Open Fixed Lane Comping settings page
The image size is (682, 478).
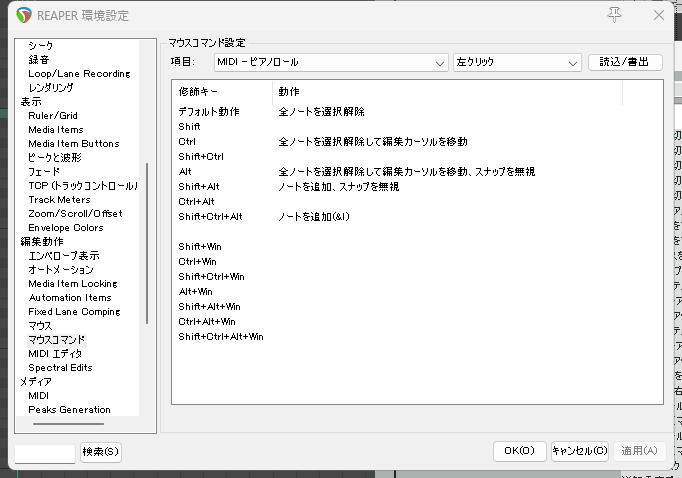click(74, 311)
